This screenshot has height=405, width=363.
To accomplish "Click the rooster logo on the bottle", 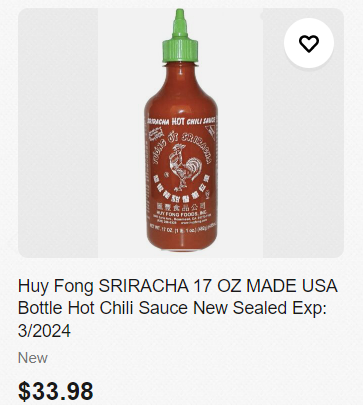I will pyautogui.click(x=182, y=166).
